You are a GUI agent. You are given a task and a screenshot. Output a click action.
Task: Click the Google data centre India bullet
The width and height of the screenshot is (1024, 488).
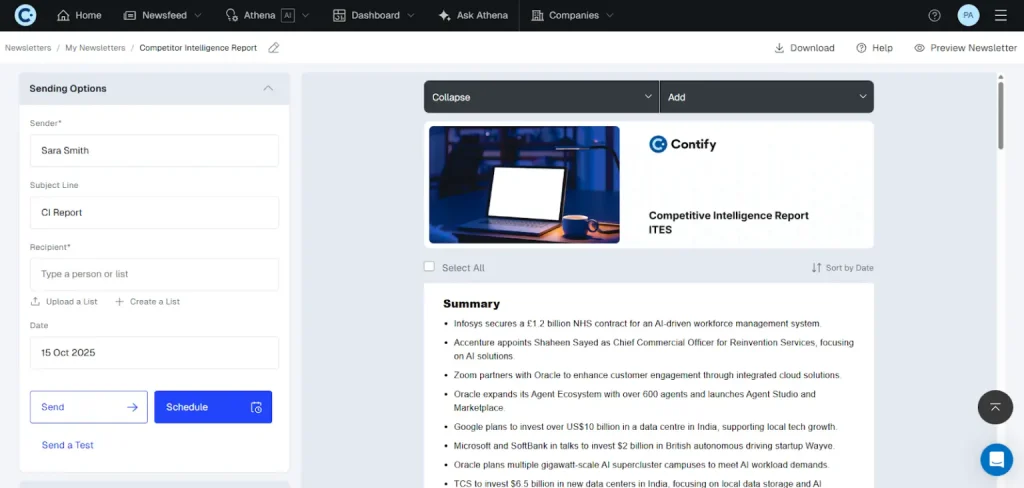coord(645,427)
